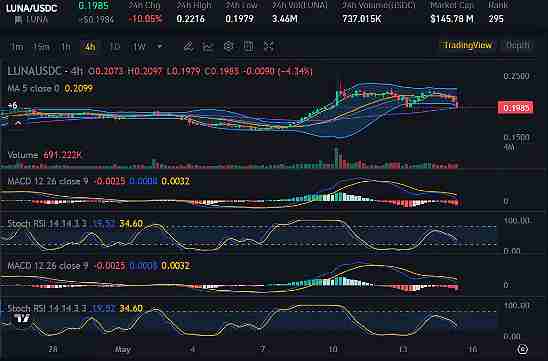Open the drawing tools pencil icon
The width and height of the screenshot is (548, 361).
click(x=189, y=46)
